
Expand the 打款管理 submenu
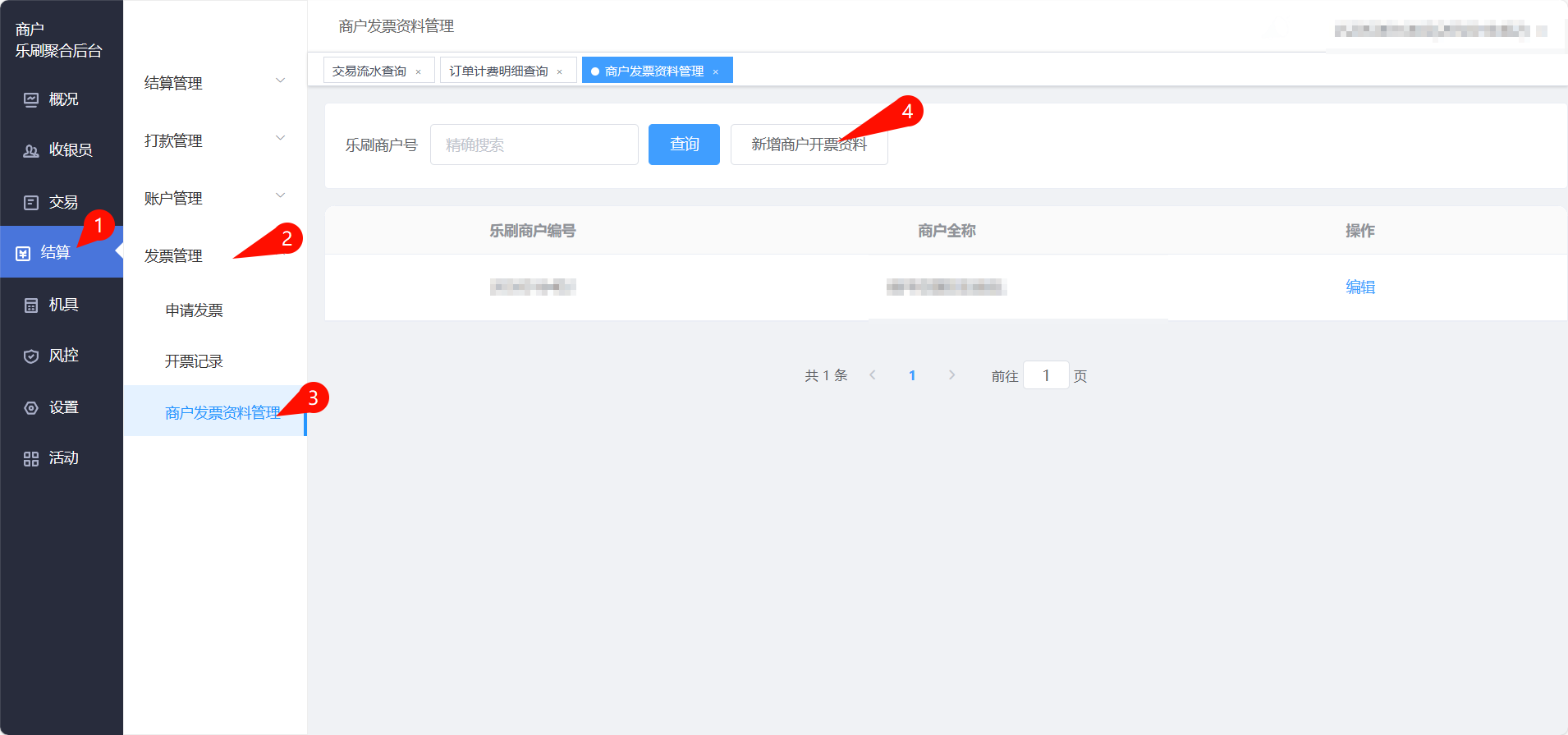[213, 140]
